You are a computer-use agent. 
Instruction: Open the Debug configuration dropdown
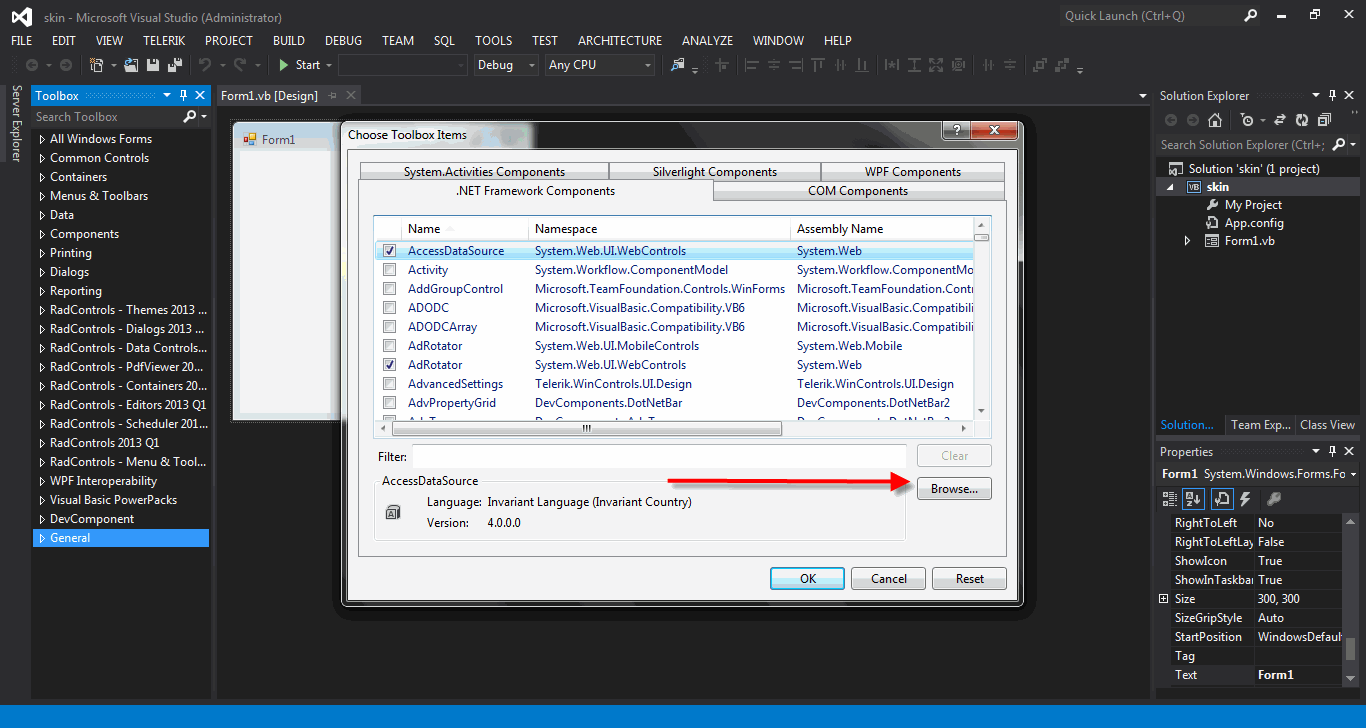(530, 65)
